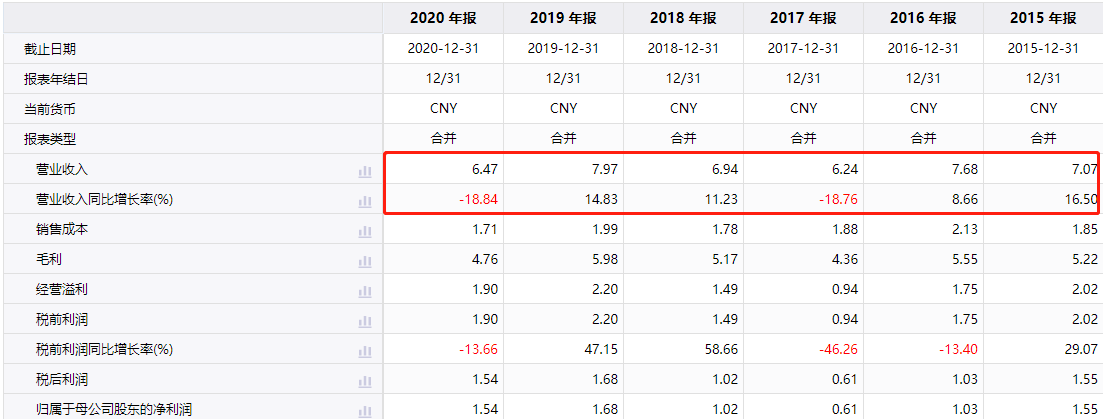
Task: Select 经营溢利 value 1.49 for 2018
Action: (725, 290)
